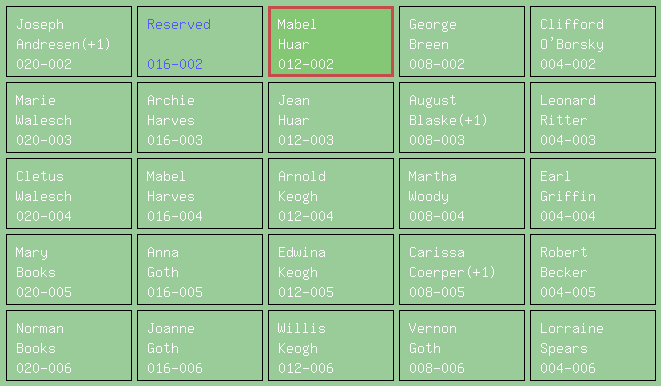Select Mabel Harves plot 016-004
The image size is (661, 386).
pos(200,193)
